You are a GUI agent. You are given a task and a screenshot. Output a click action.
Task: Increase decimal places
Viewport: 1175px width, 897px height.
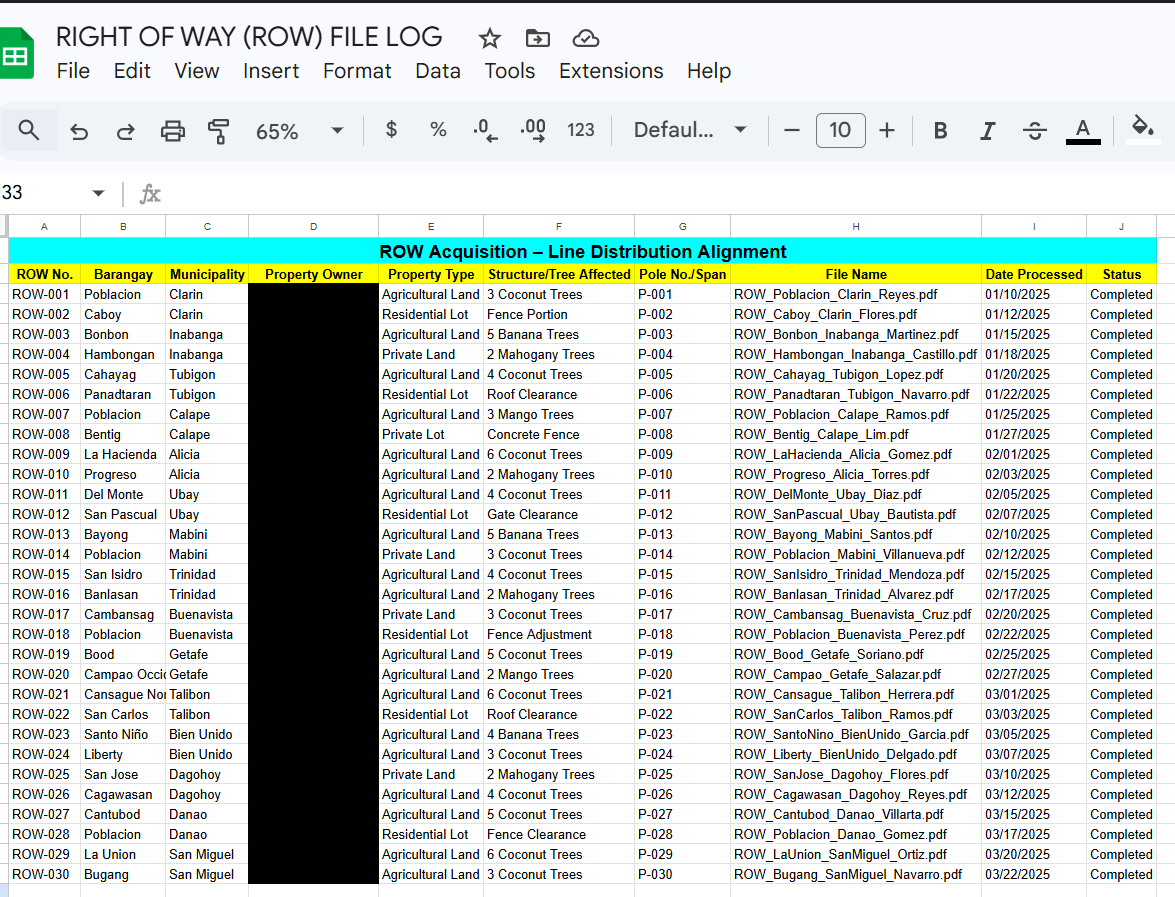coord(533,130)
